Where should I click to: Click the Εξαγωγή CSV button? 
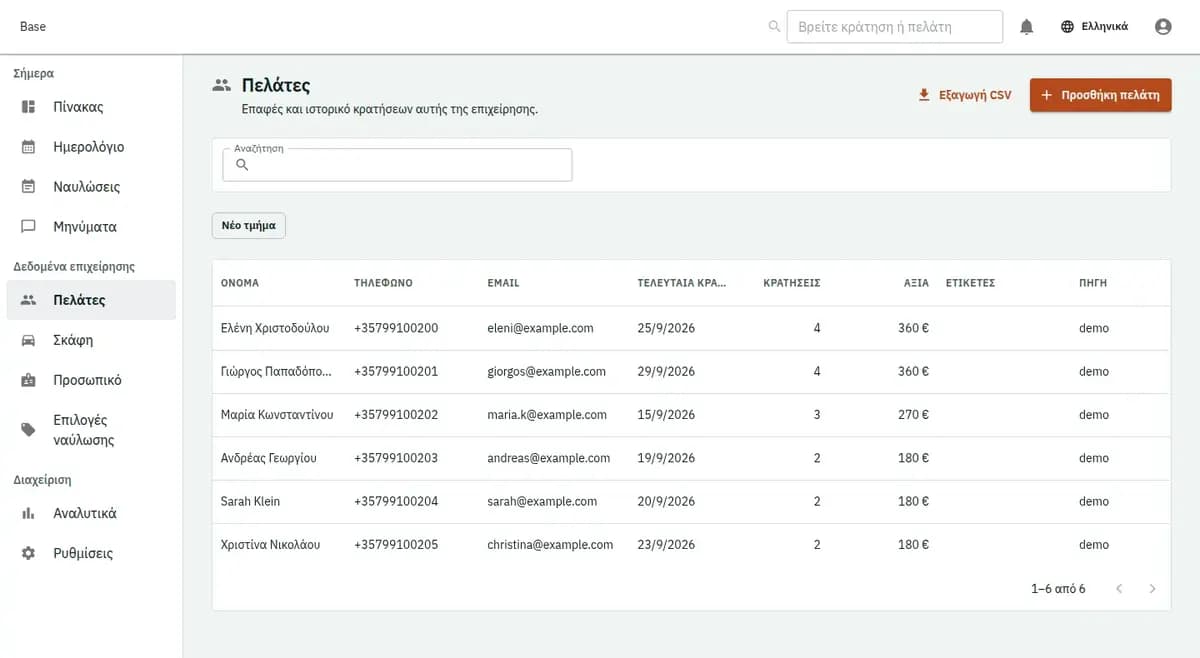(x=965, y=95)
